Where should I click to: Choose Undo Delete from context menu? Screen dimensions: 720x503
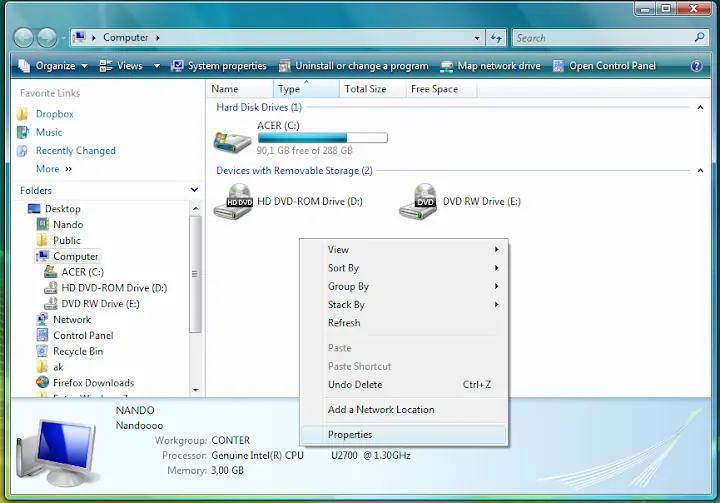coord(404,384)
